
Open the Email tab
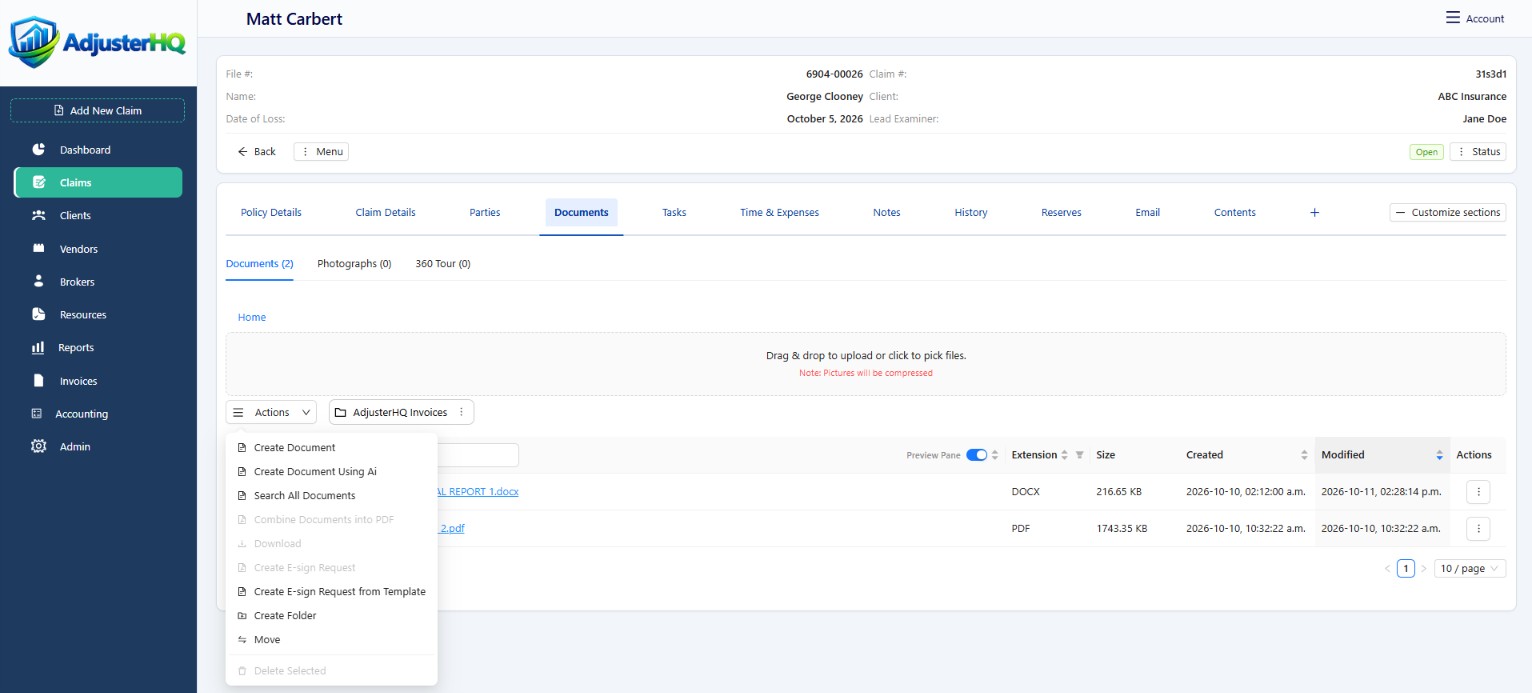pos(1147,212)
